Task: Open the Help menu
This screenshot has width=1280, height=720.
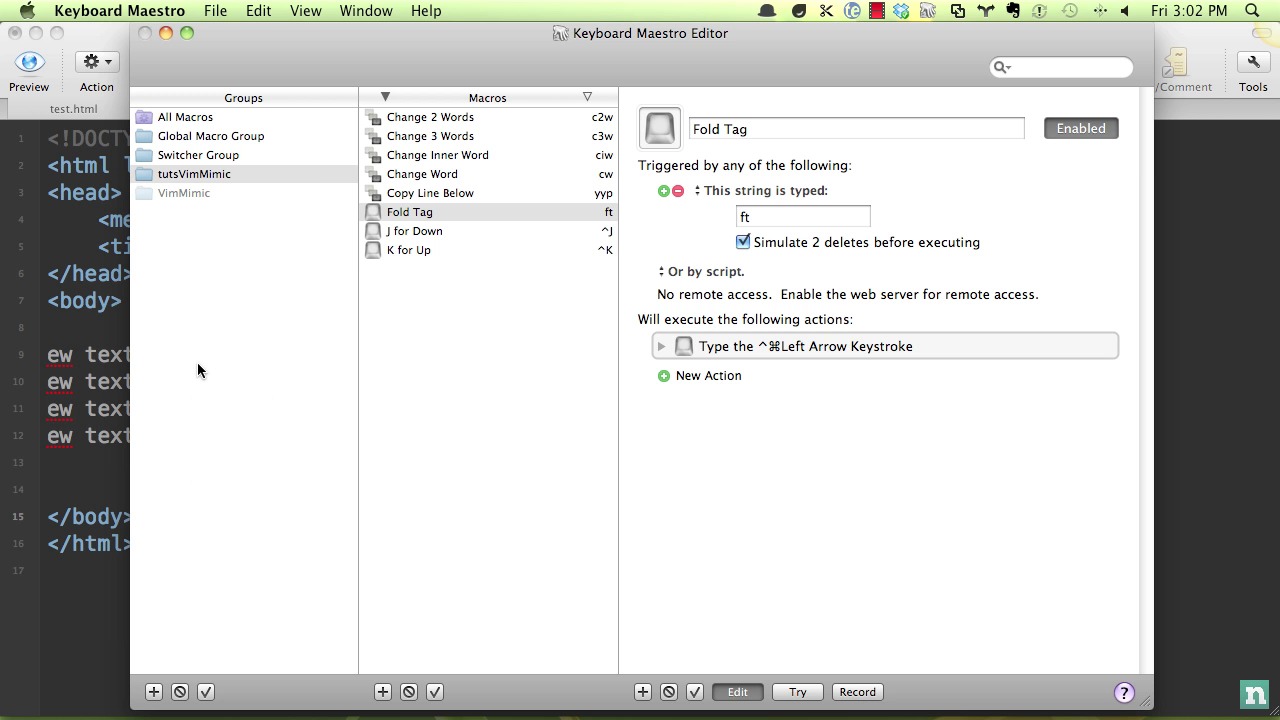Action: coord(426,11)
